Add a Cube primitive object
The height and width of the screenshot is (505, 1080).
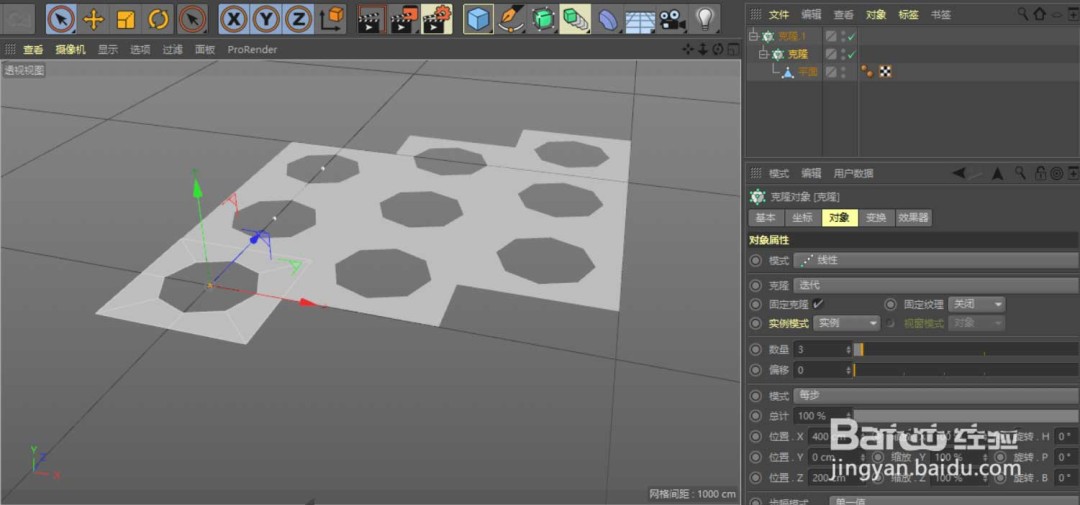click(x=479, y=18)
